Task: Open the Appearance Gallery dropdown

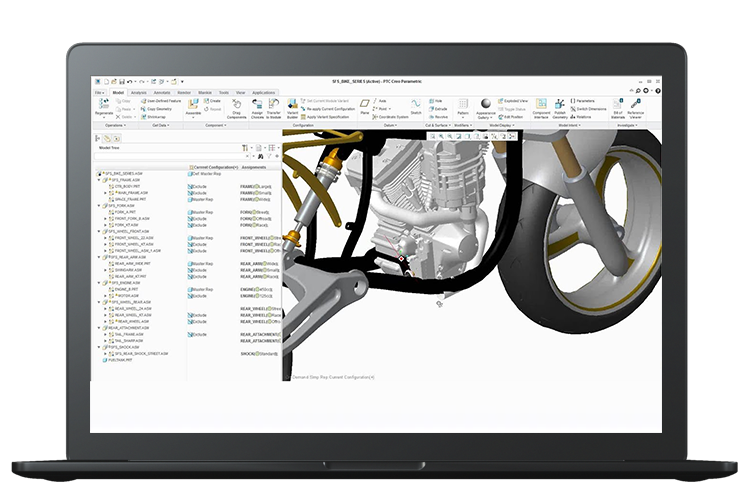Action: 485,117
